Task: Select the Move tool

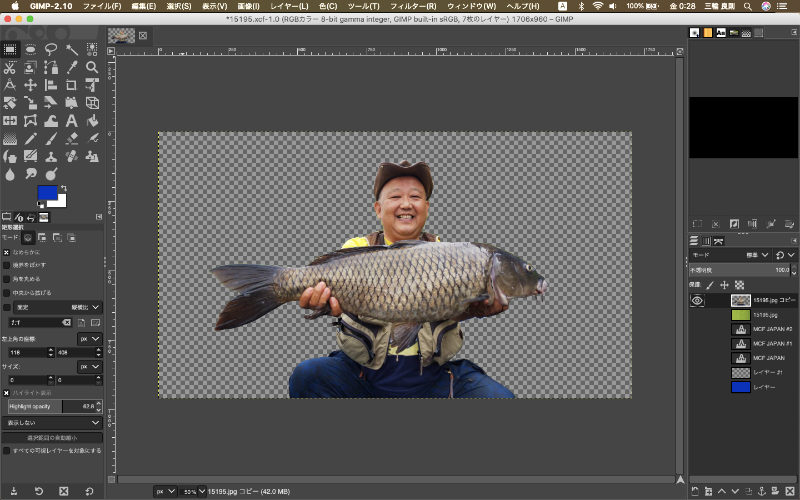Action: (30, 85)
